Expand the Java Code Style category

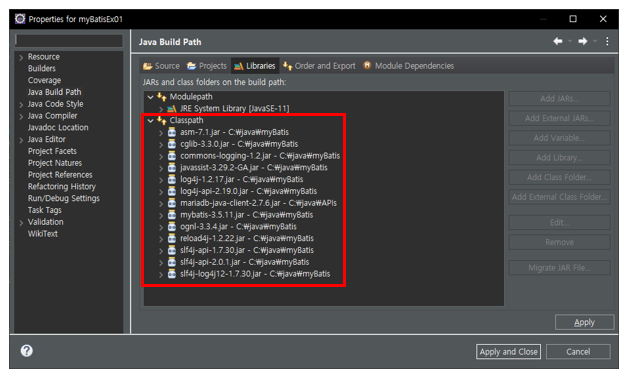click(x=21, y=105)
